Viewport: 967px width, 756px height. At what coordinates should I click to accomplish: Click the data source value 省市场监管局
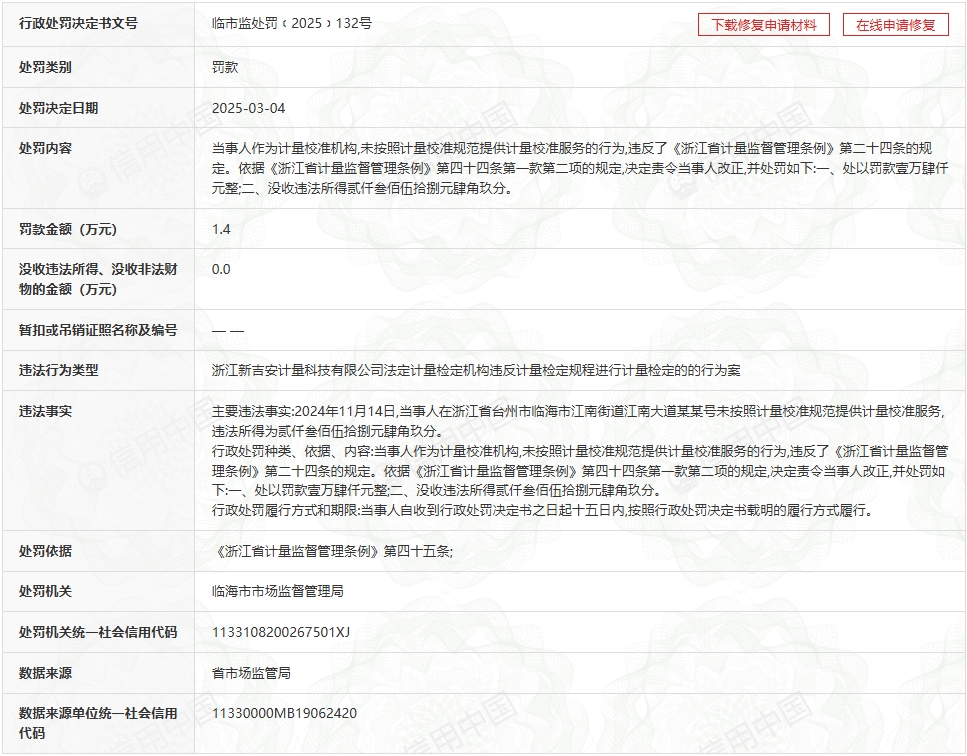[x=251, y=673]
